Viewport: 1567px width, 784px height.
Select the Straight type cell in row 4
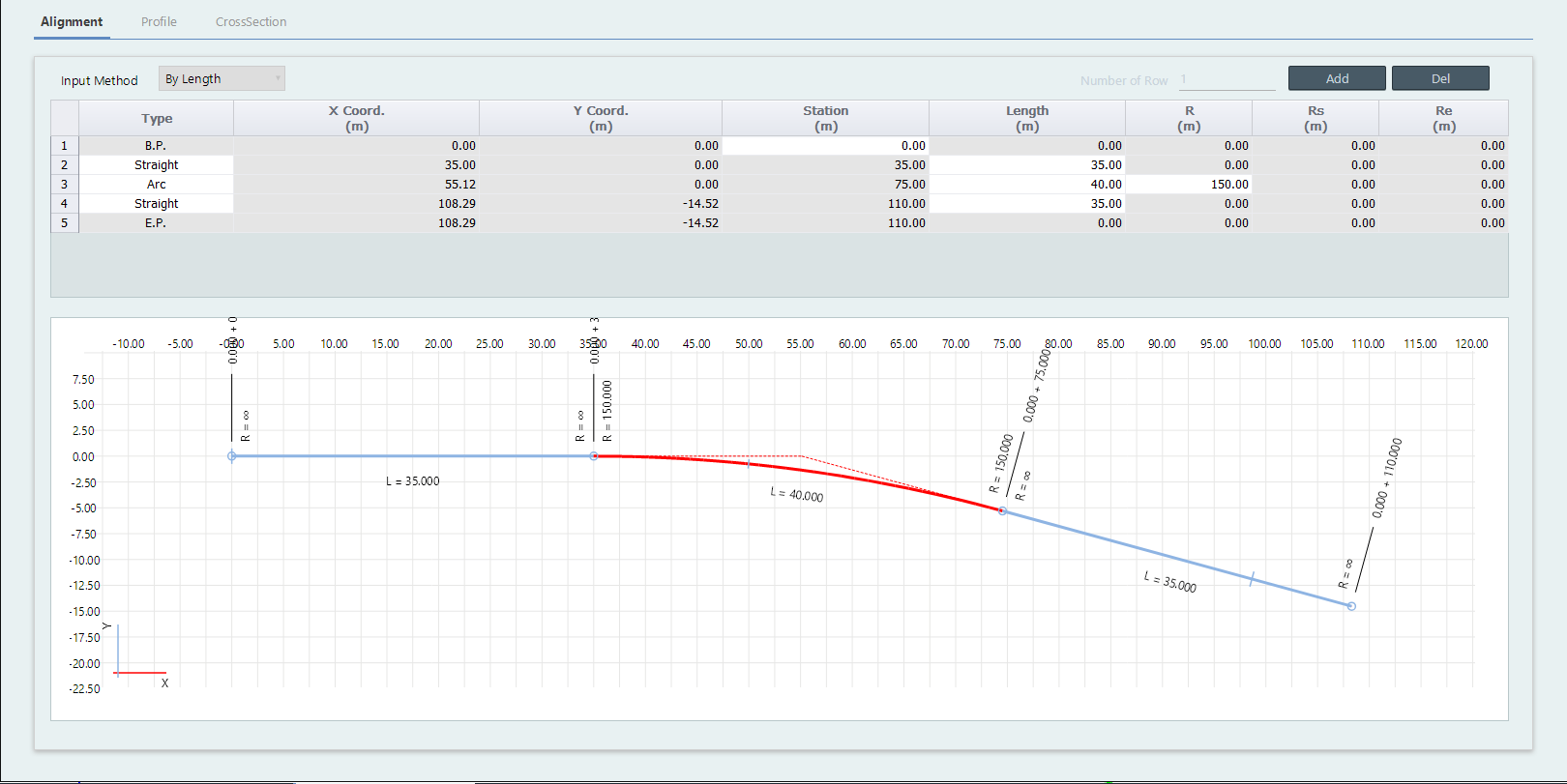point(157,204)
